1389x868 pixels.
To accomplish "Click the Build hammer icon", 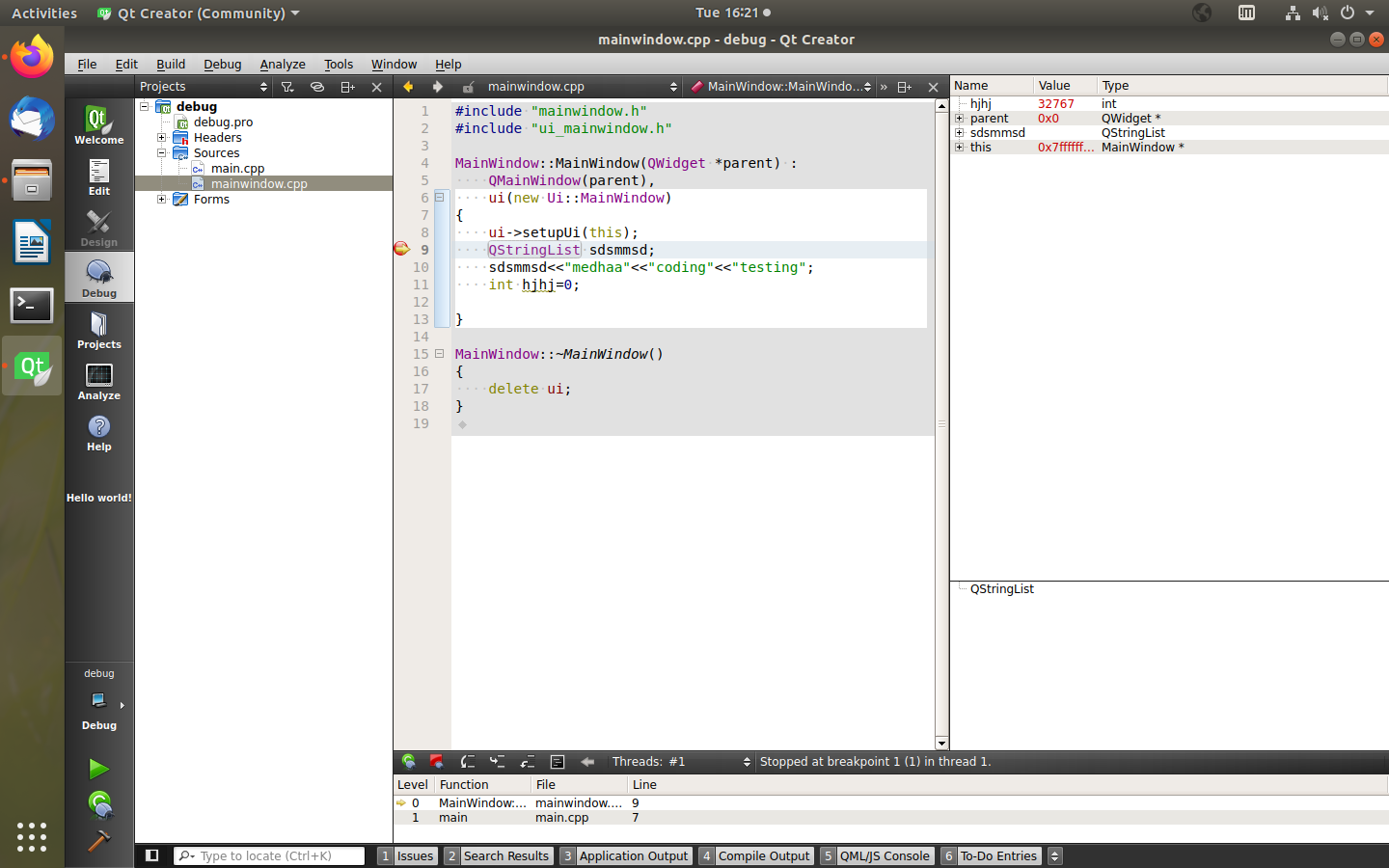I will pyautogui.click(x=98, y=841).
